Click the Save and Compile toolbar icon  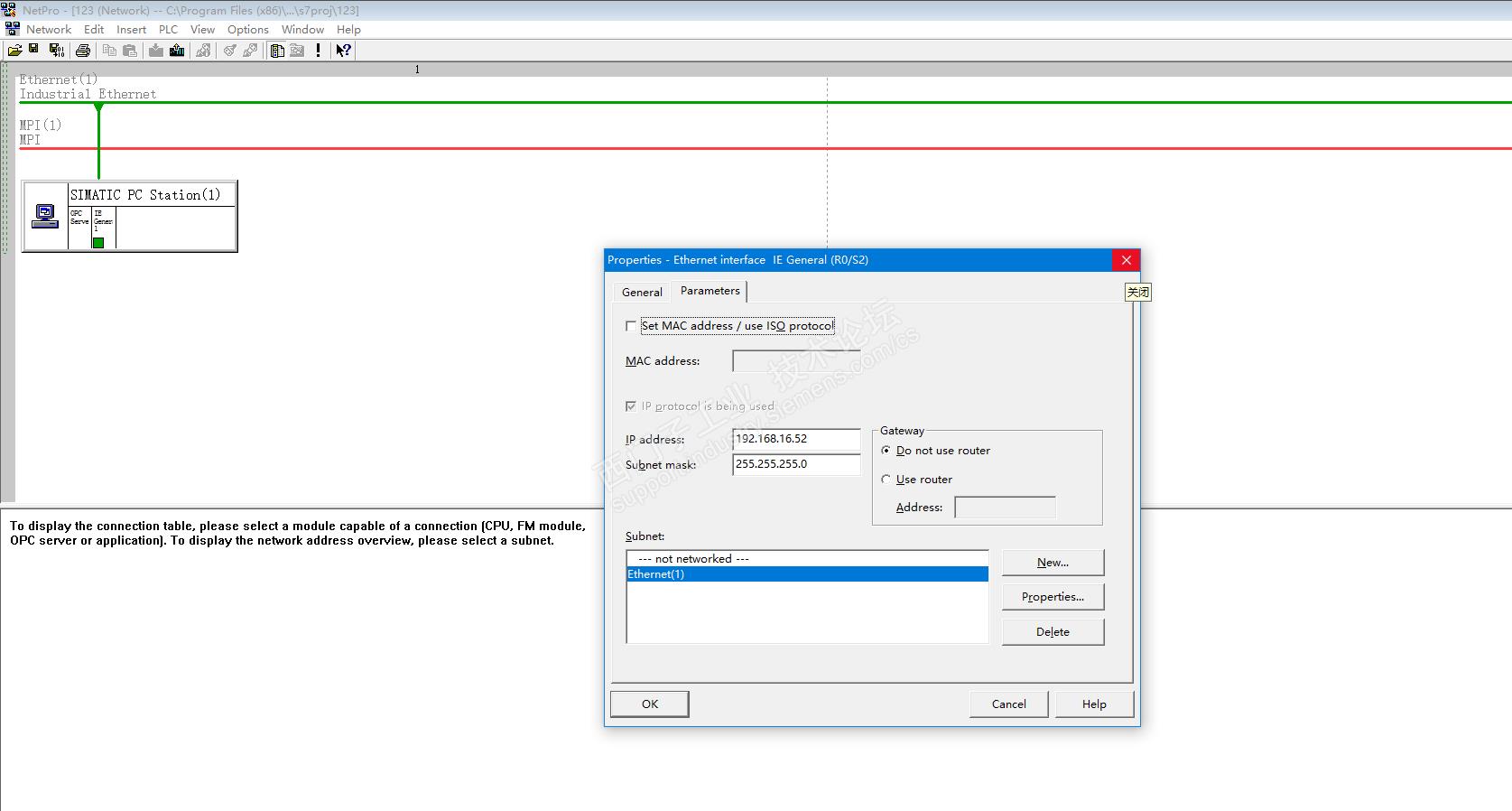click(x=56, y=51)
